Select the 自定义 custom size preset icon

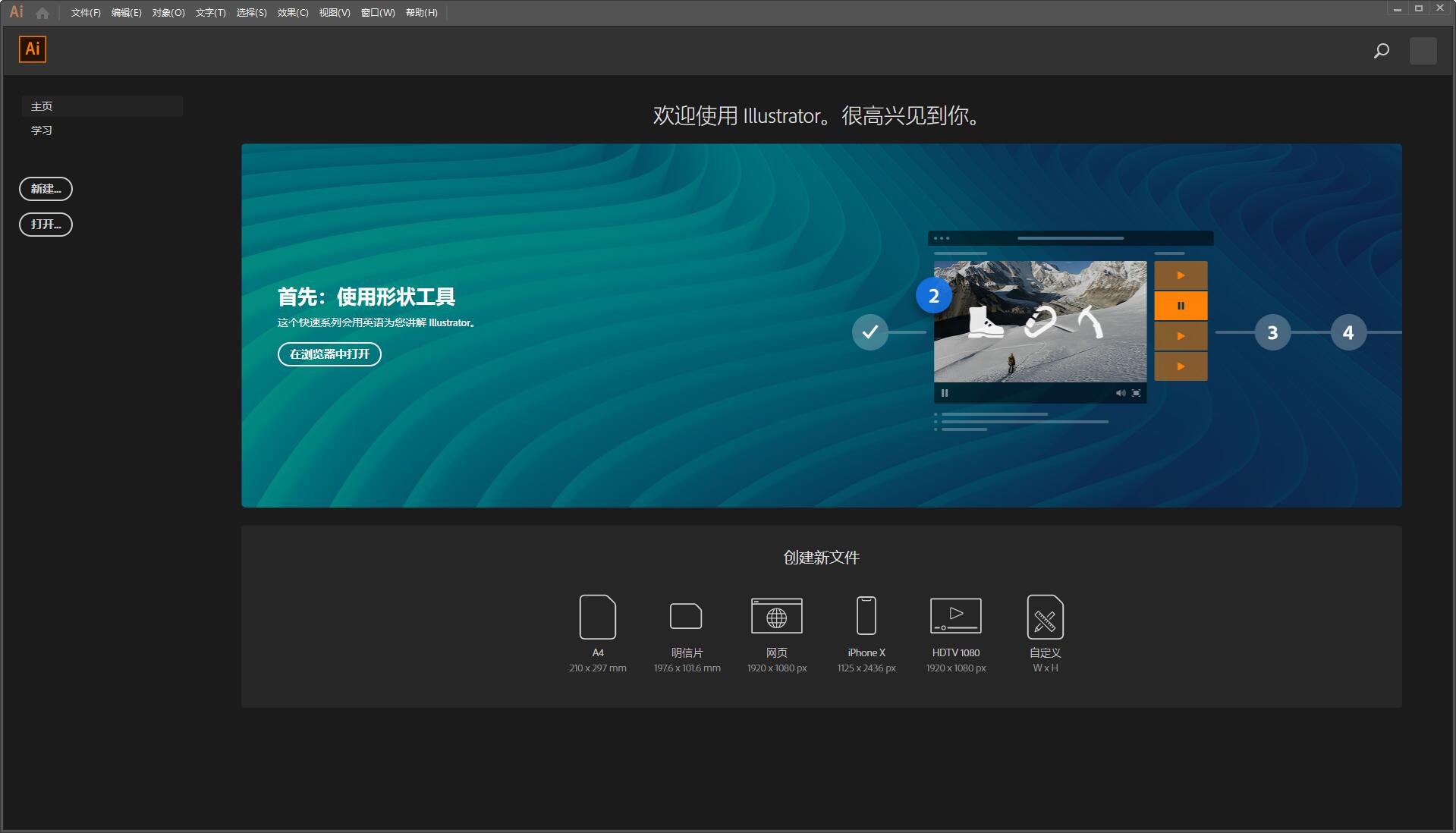coord(1046,617)
